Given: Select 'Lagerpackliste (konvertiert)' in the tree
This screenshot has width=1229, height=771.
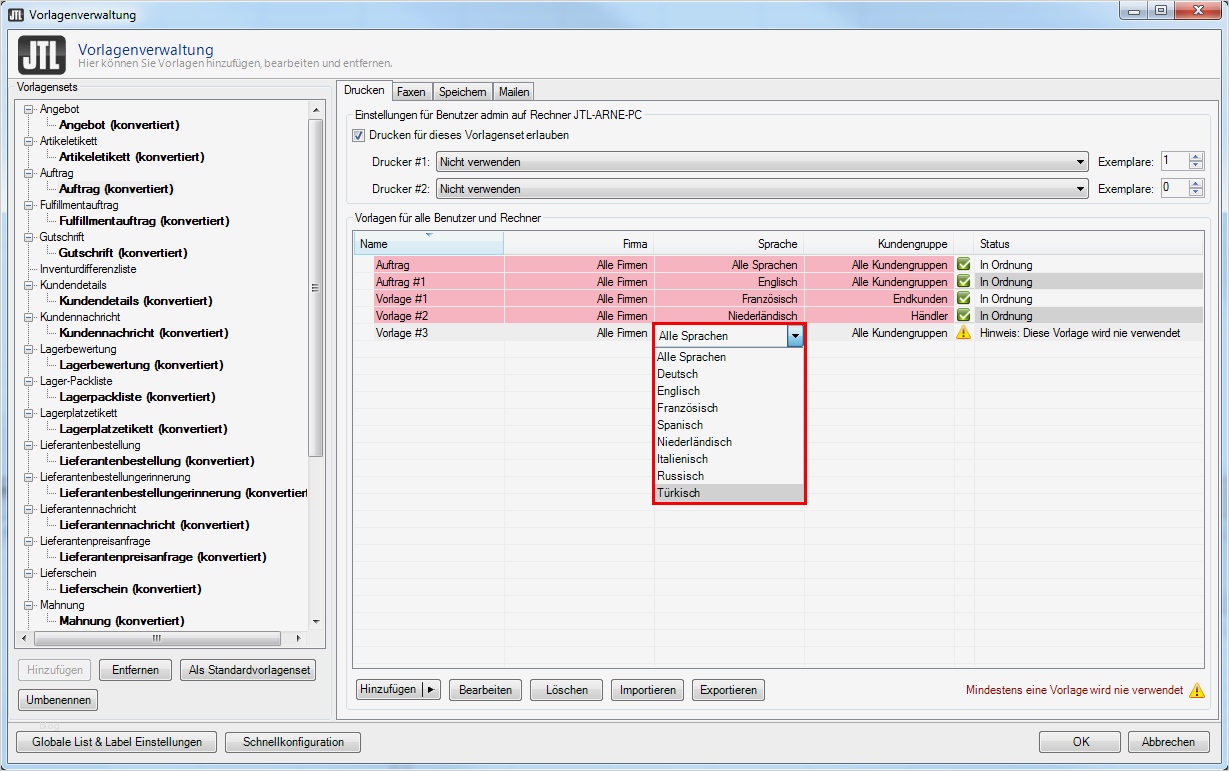Looking at the screenshot, I should tap(137, 397).
